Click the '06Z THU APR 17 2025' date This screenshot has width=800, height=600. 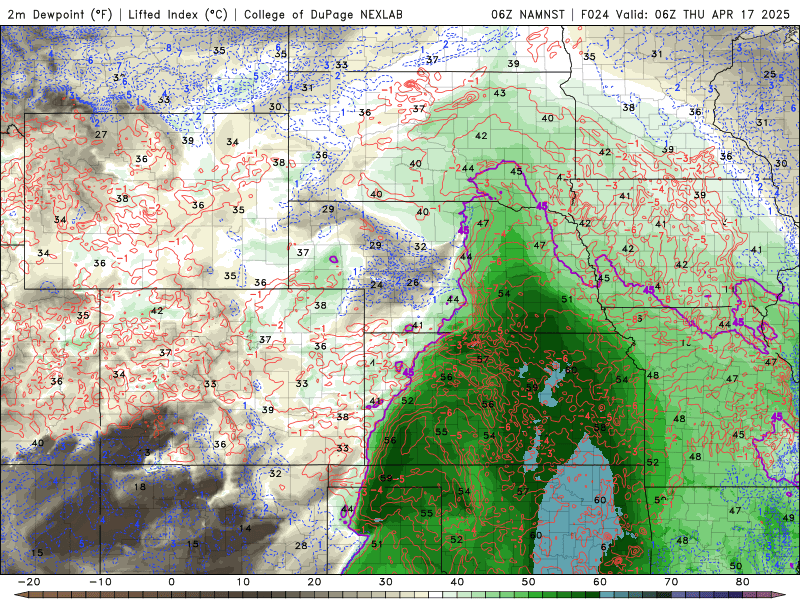pos(722,14)
